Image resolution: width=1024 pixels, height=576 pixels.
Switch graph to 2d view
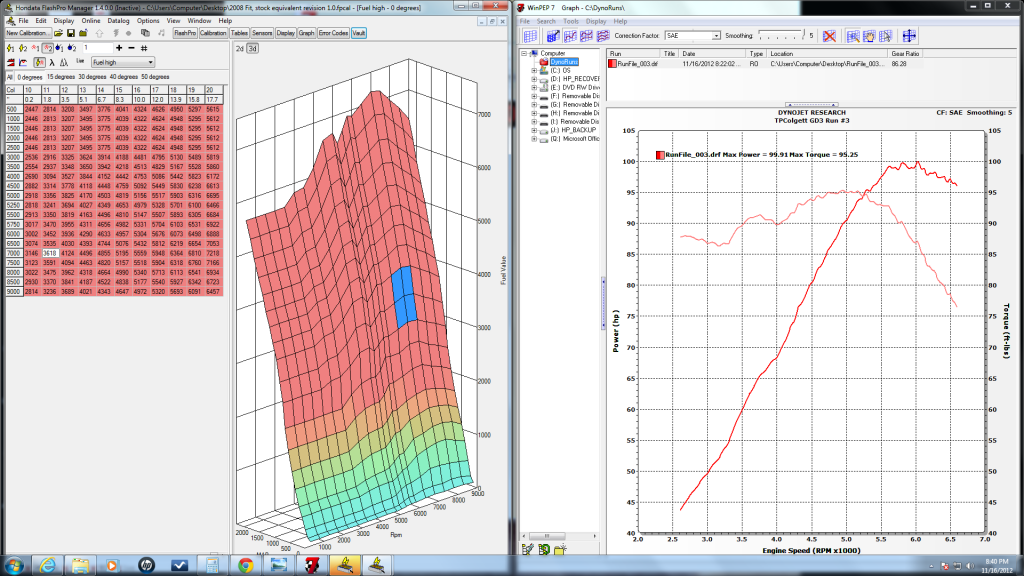pyautogui.click(x=240, y=49)
